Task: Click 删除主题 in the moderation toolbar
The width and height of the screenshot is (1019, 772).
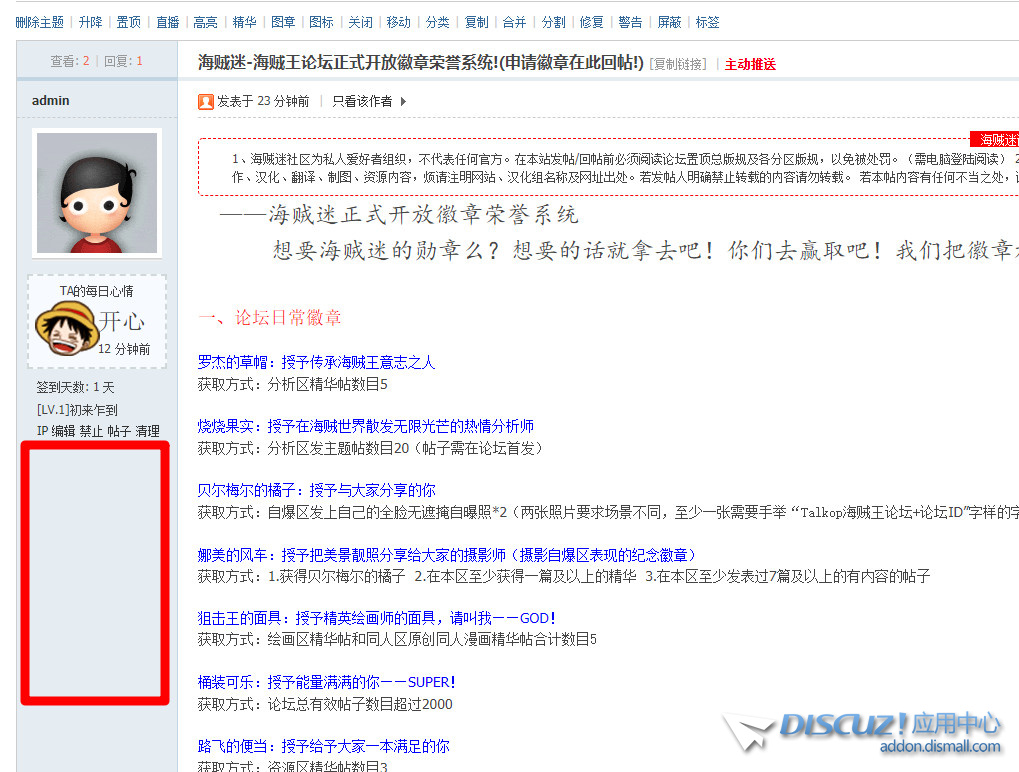Action: (x=40, y=22)
